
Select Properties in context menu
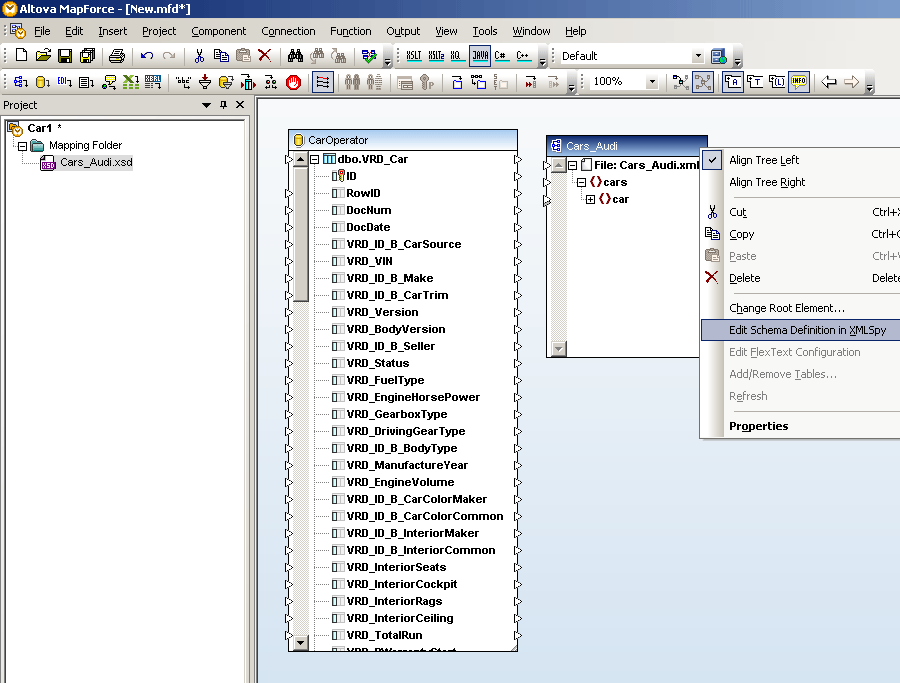pyautogui.click(x=800, y=426)
